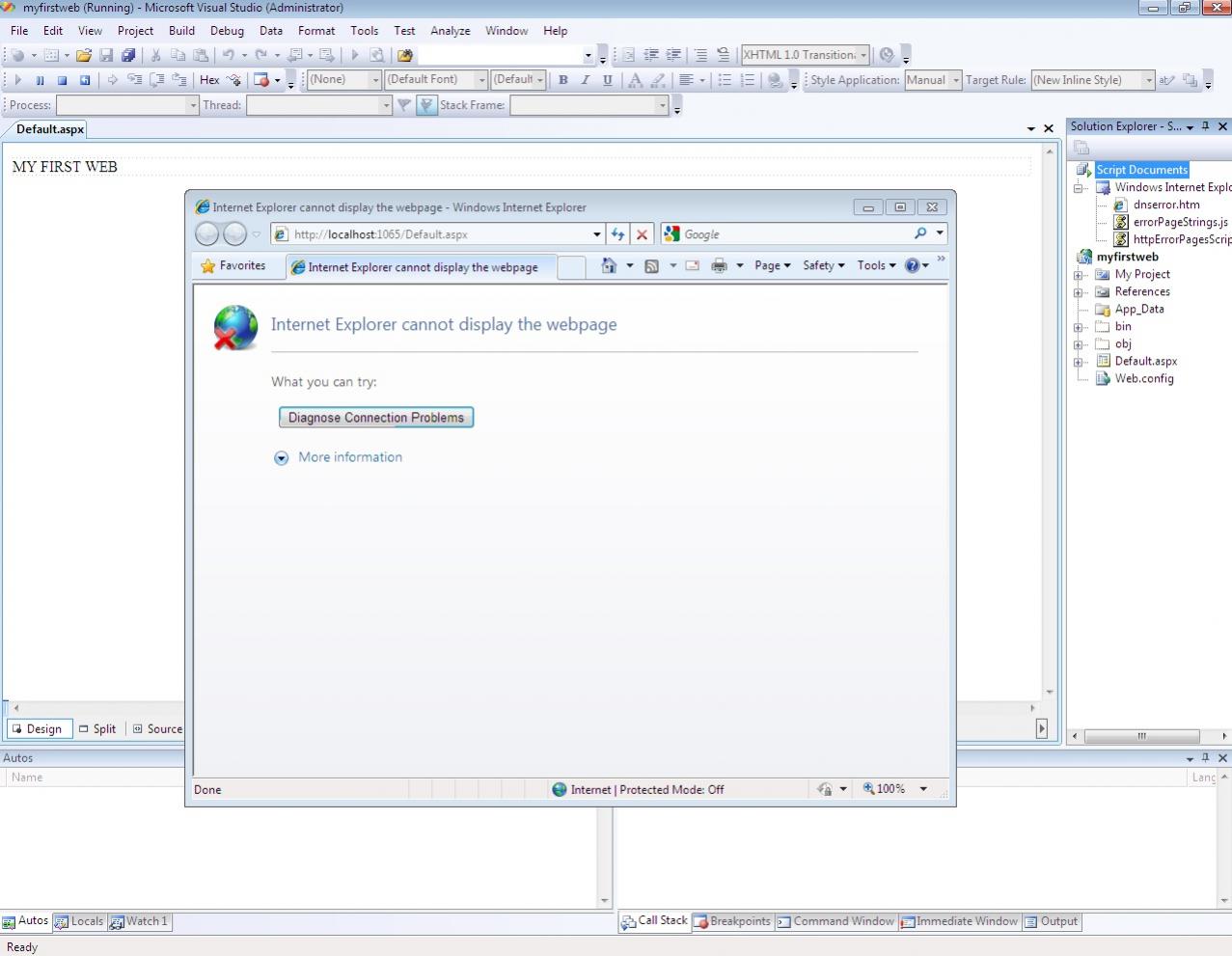Viewport: 1232px width, 956px height.
Task: Expand the My Project node
Action: point(1078,275)
